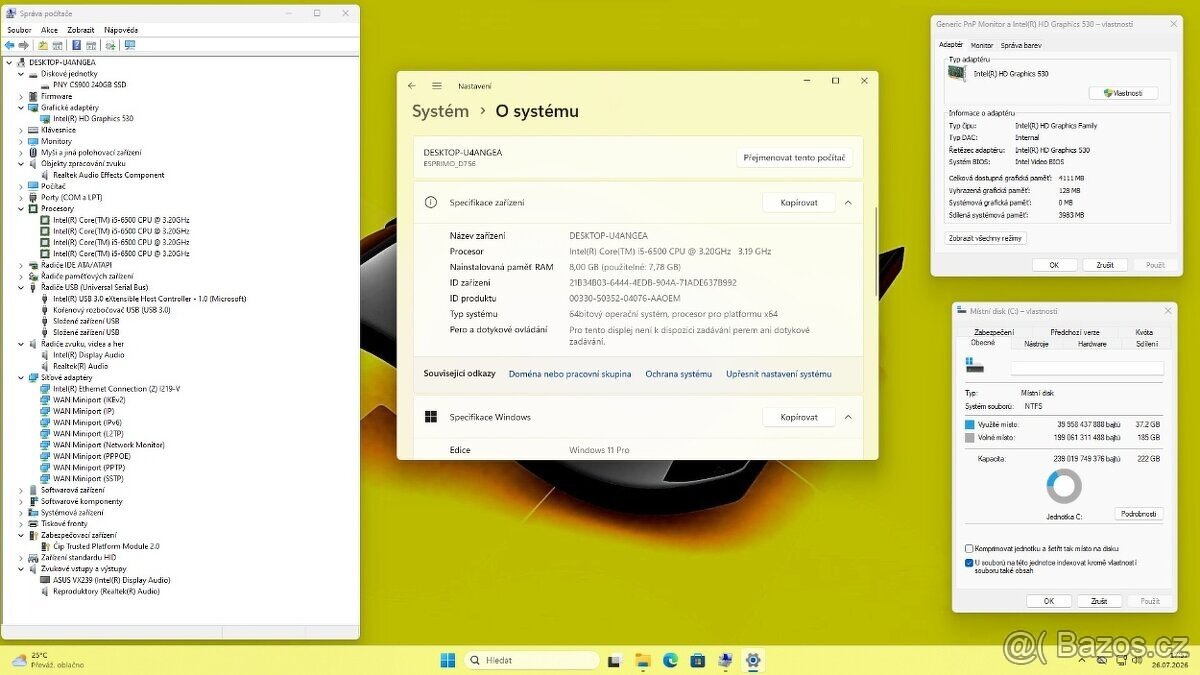Open Computer Management taskbar icon
This screenshot has height=675, width=1200.
[725, 660]
